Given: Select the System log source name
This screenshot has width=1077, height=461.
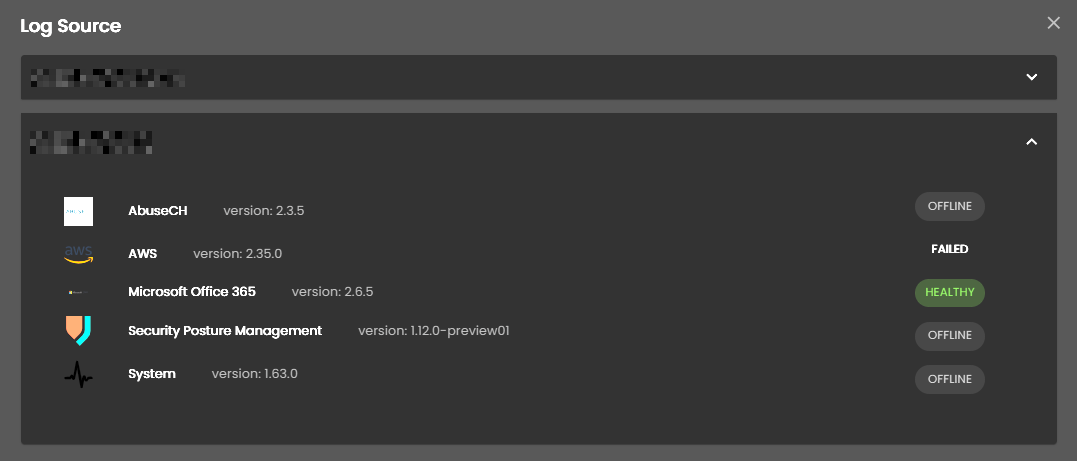Looking at the screenshot, I should tap(152, 374).
